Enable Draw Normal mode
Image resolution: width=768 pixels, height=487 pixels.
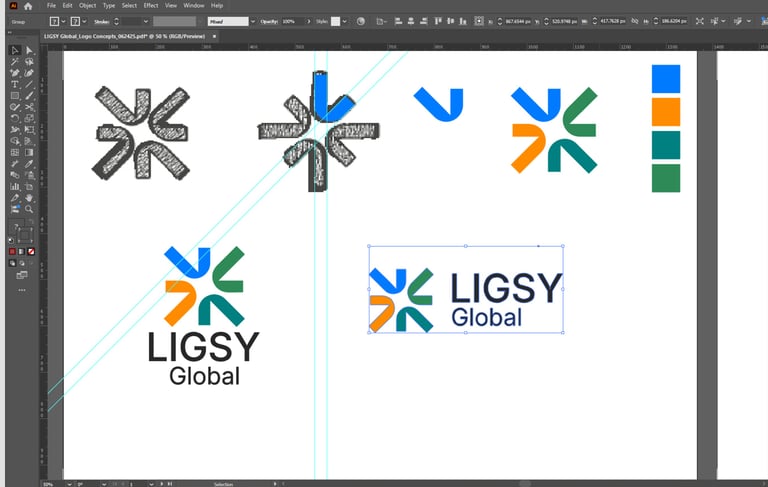coord(12,263)
